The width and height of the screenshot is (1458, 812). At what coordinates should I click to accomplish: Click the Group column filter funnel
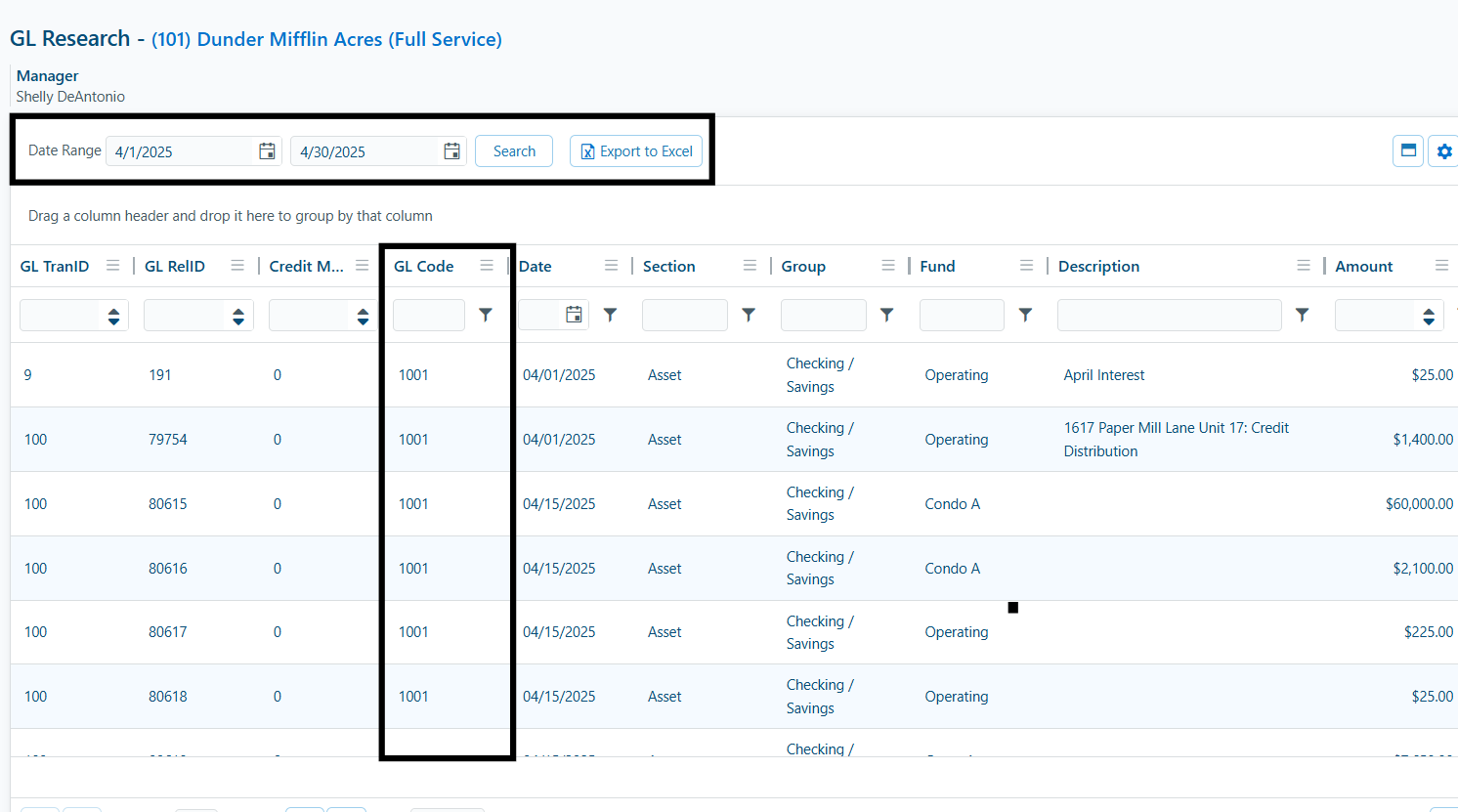886,315
